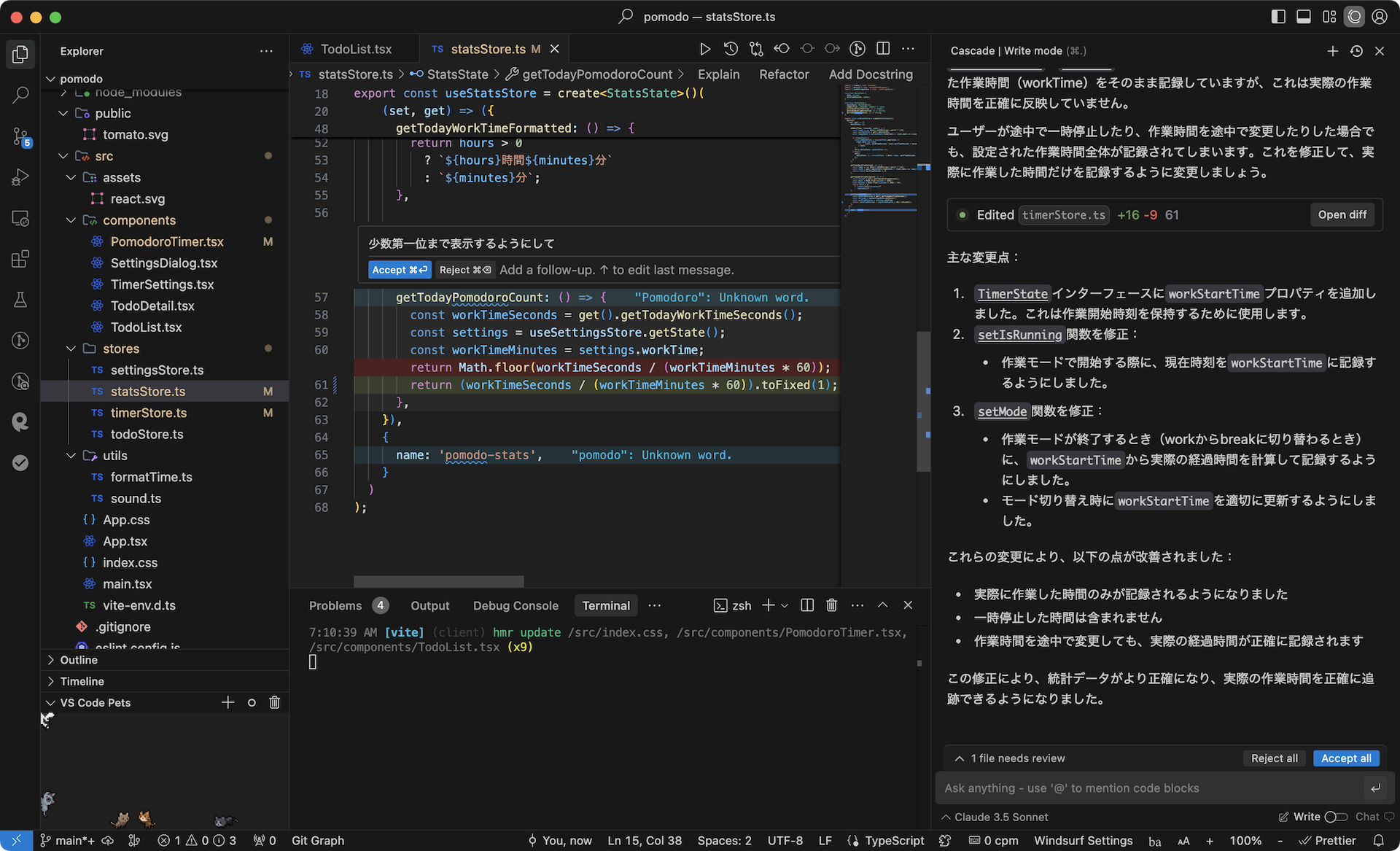Toggle the bottom panel visibility icon
This screenshot has height=851, width=1400.
coord(1304,16)
